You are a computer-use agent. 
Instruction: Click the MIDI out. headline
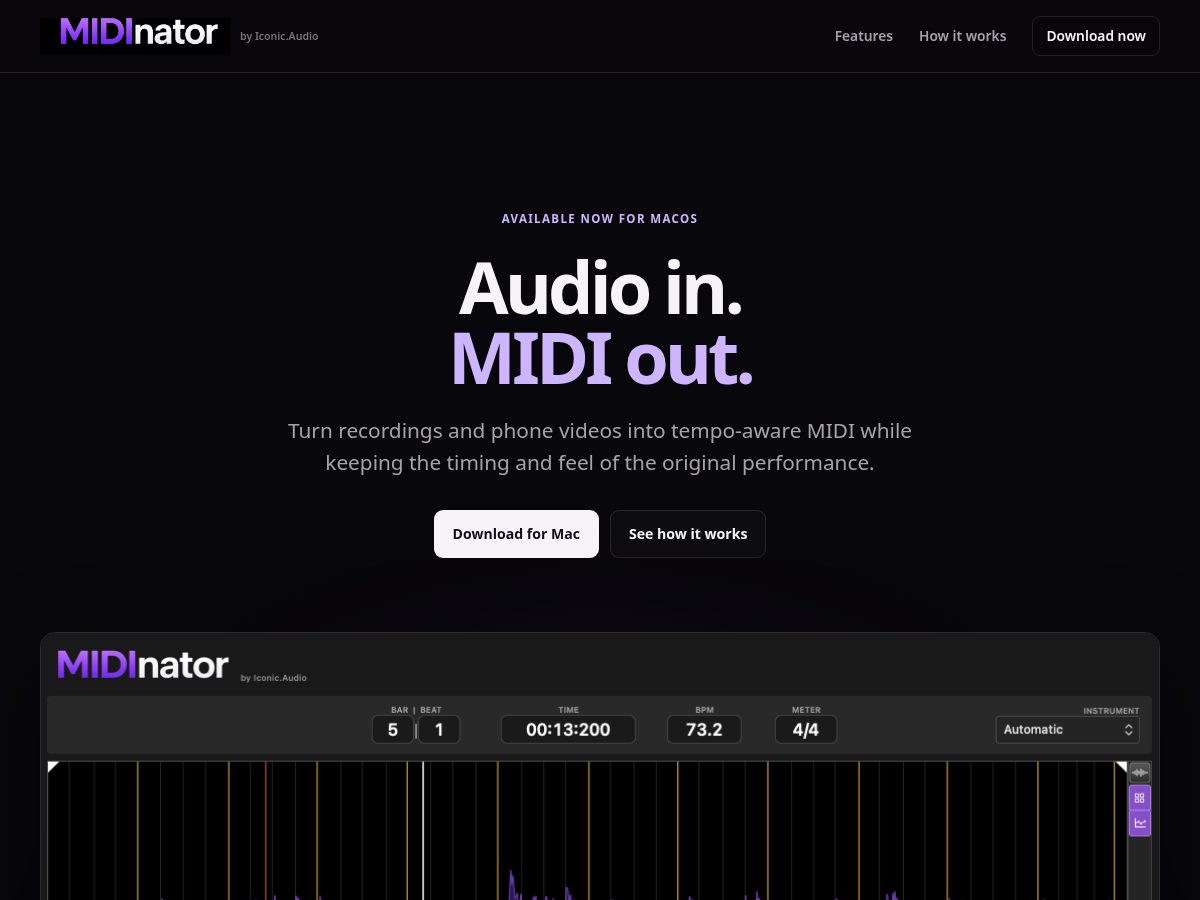(x=601, y=359)
